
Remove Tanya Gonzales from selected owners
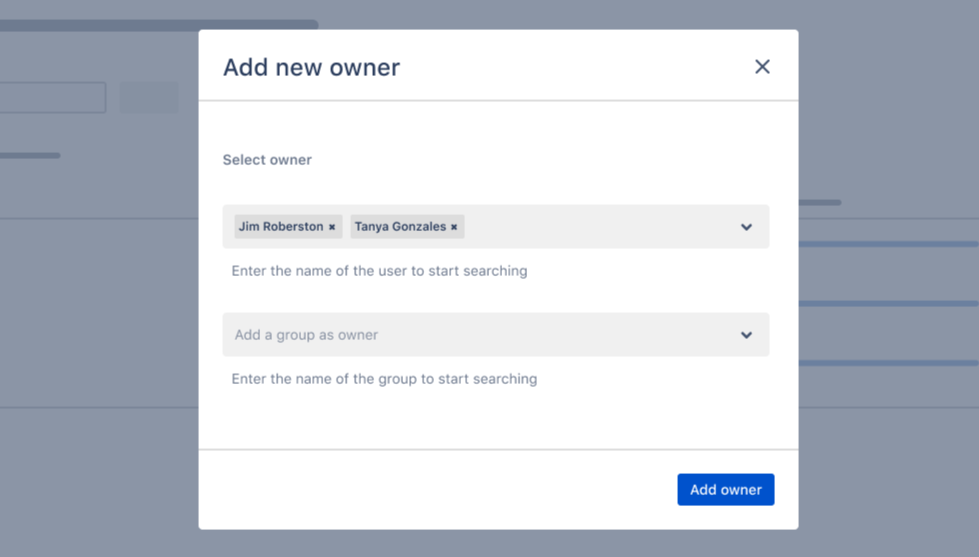(454, 227)
